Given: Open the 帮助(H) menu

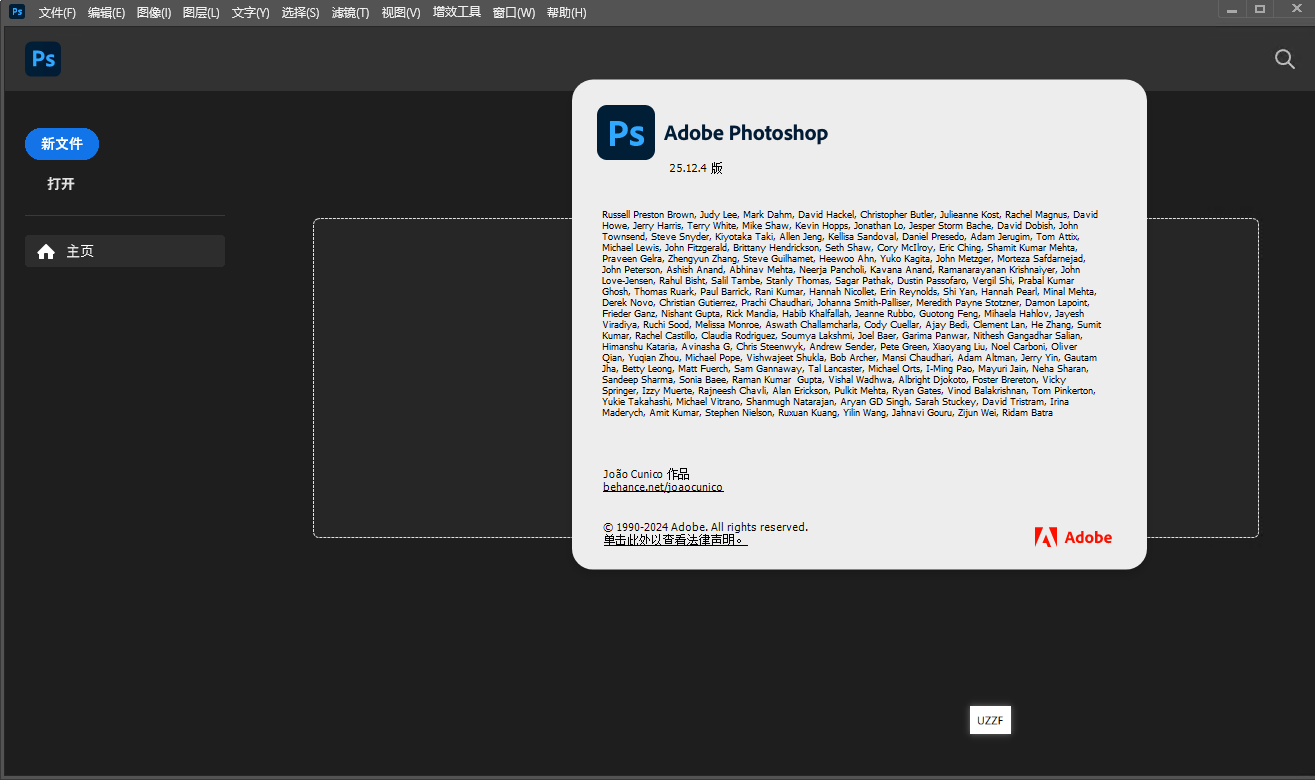Looking at the screenshot, I should tap(567, 13).
